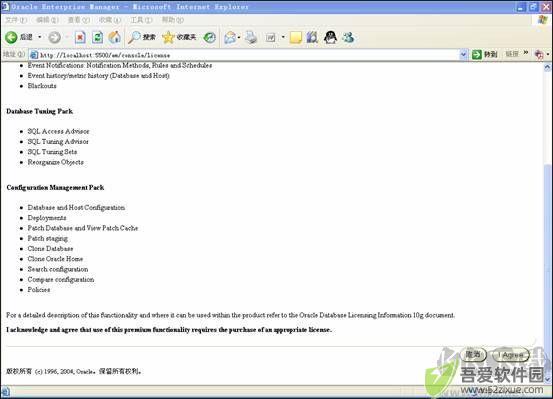553x399 pixels.
Task: Click the Research book toolbar icon
Action: [x=312, y=37]
